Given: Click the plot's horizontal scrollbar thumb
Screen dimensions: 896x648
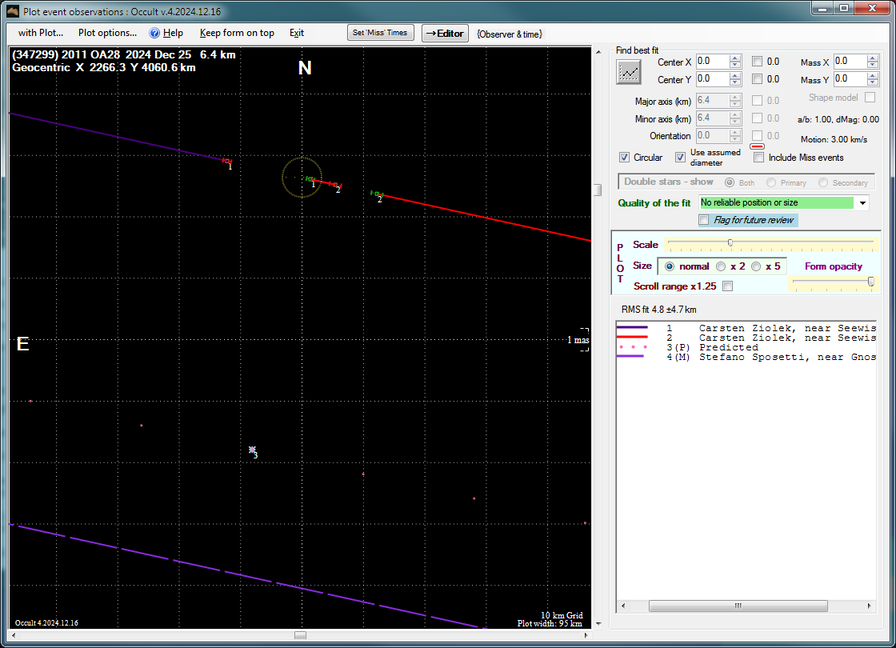Looking at the screenshot, I should (x=300, y=635).
